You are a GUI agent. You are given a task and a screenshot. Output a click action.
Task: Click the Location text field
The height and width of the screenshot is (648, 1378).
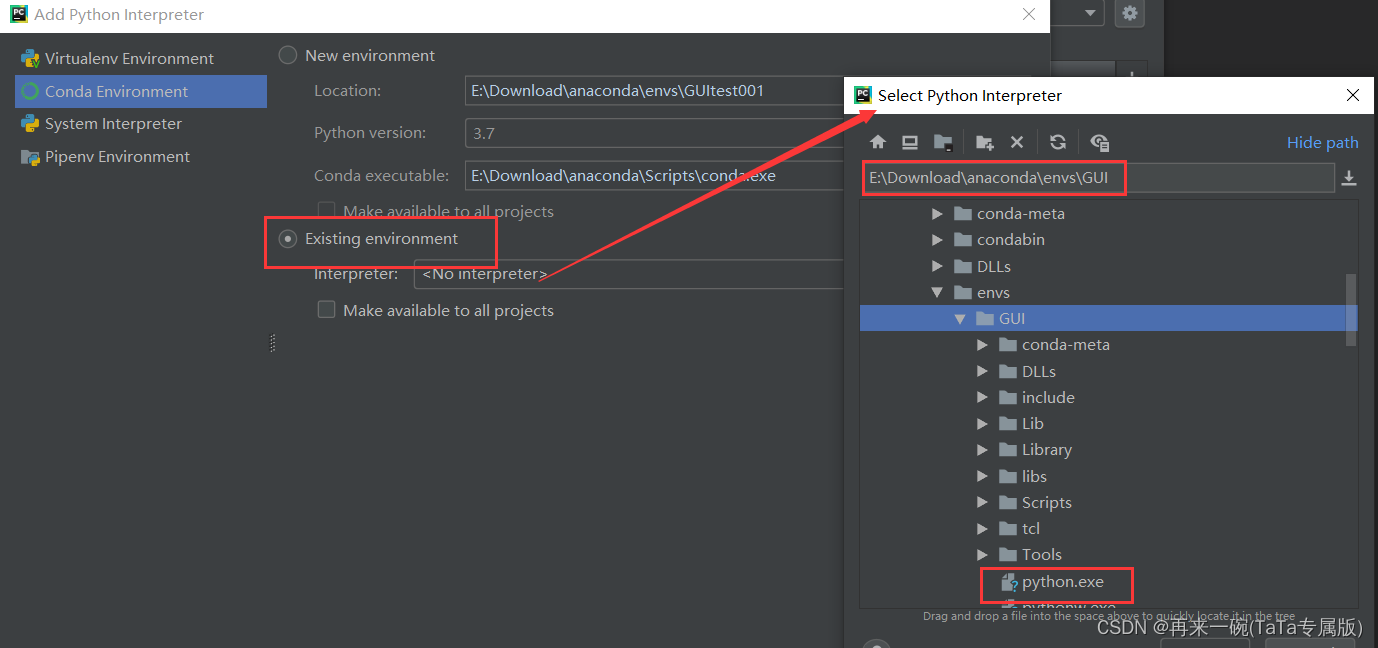pos(655,90)
